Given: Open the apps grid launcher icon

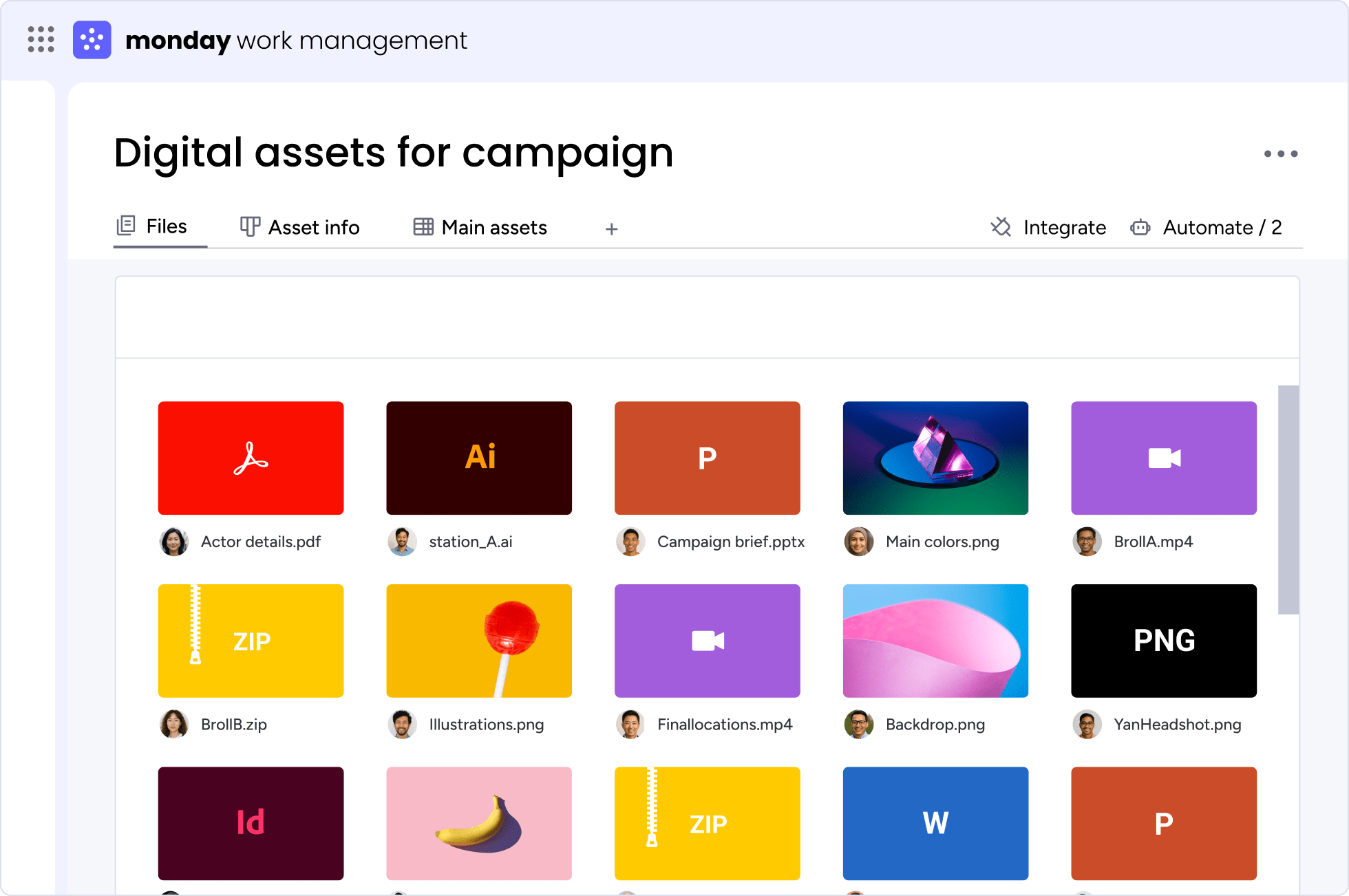Looking at the screenshot, I should 41,39.
